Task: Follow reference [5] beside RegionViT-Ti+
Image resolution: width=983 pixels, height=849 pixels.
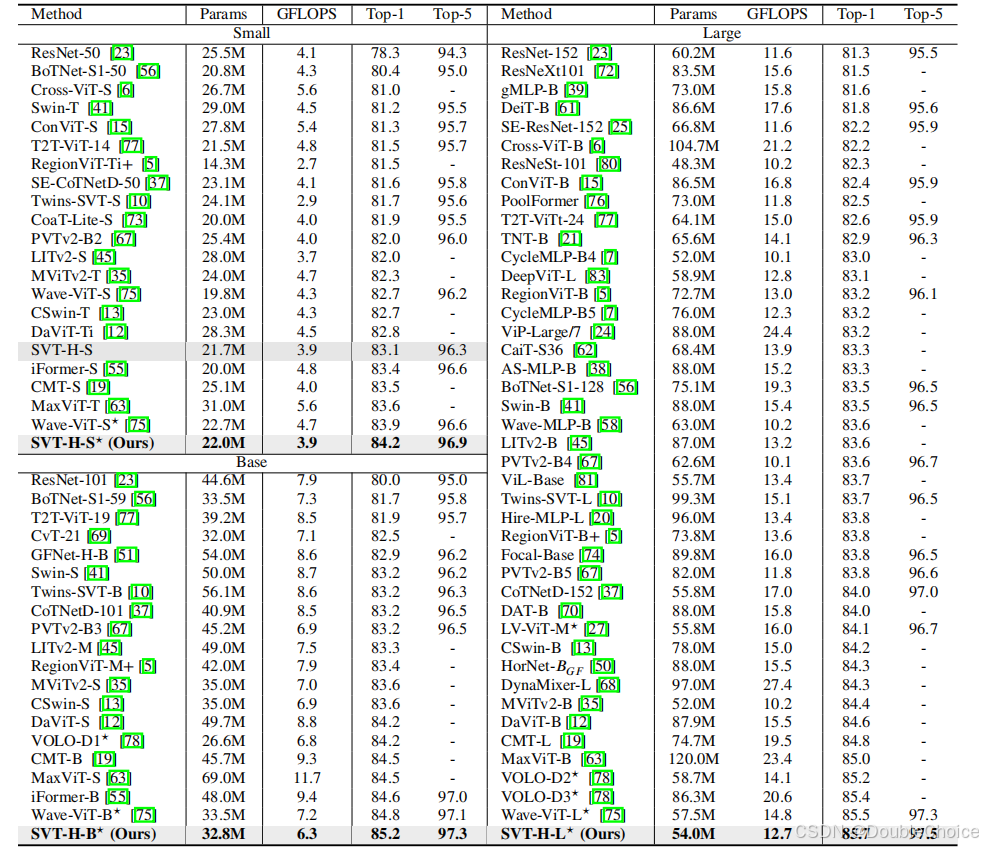Action: point(150,164)
